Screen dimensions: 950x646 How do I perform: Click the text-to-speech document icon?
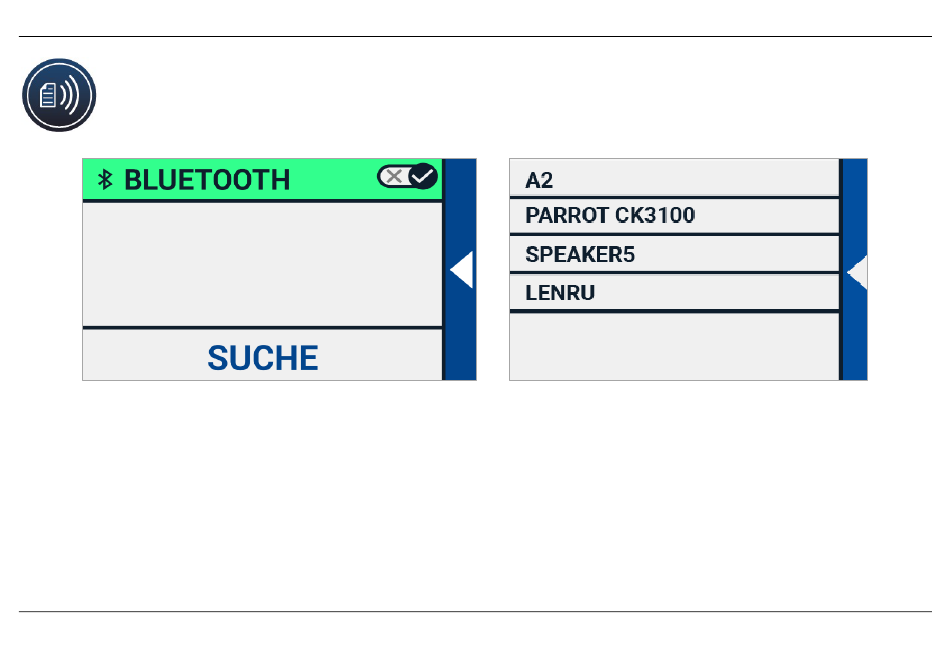coord(59,95)
